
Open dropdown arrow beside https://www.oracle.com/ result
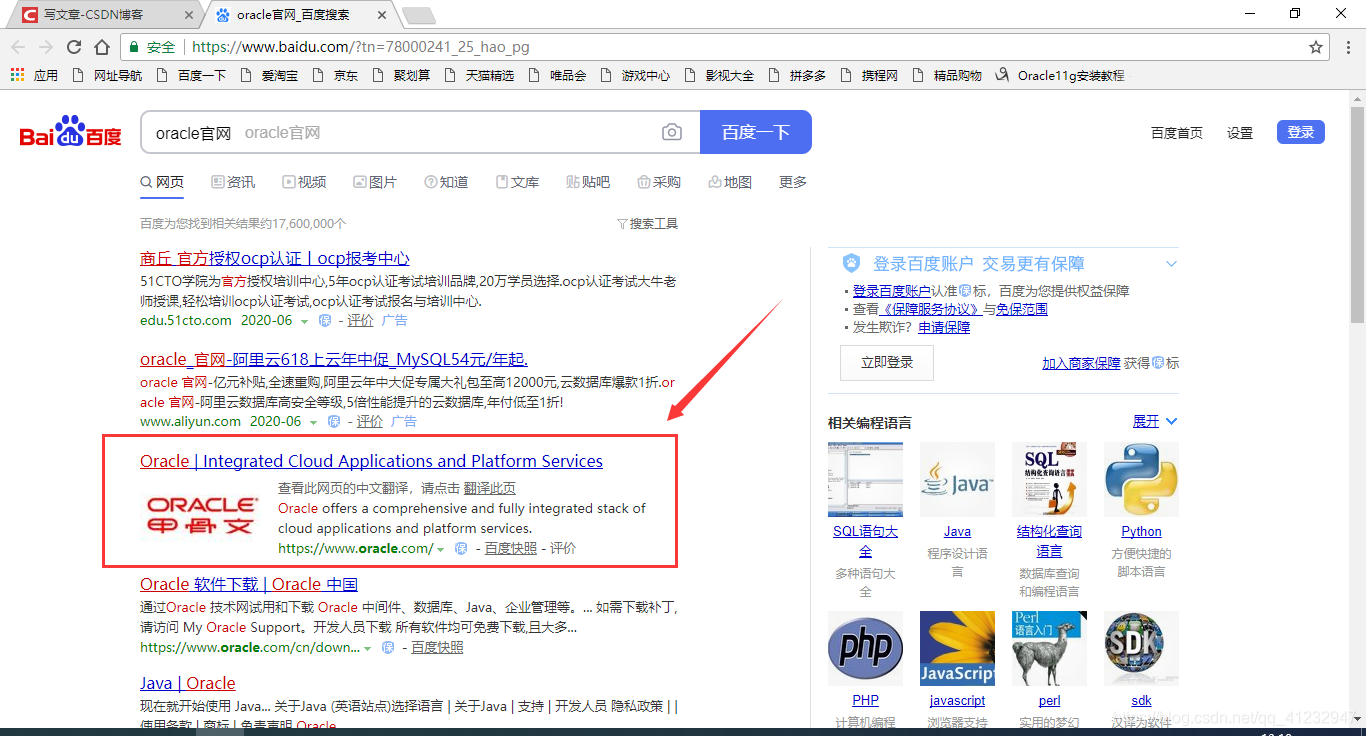click(x=440, y=549)
